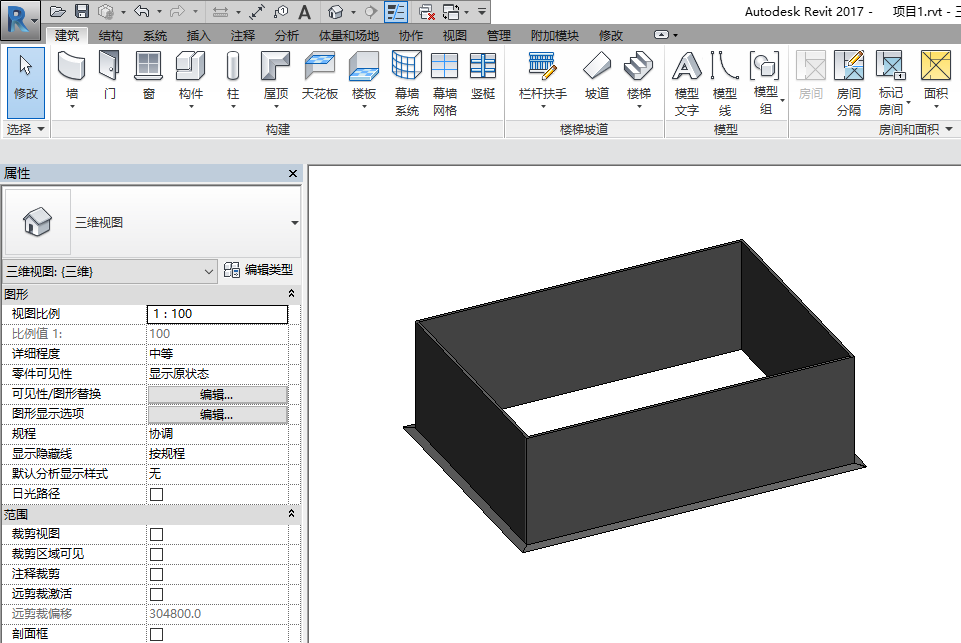The height and width of the screenshot is (643, 961).
Task: Open the Undo history dropdown arrow
Action: point(159,11)
